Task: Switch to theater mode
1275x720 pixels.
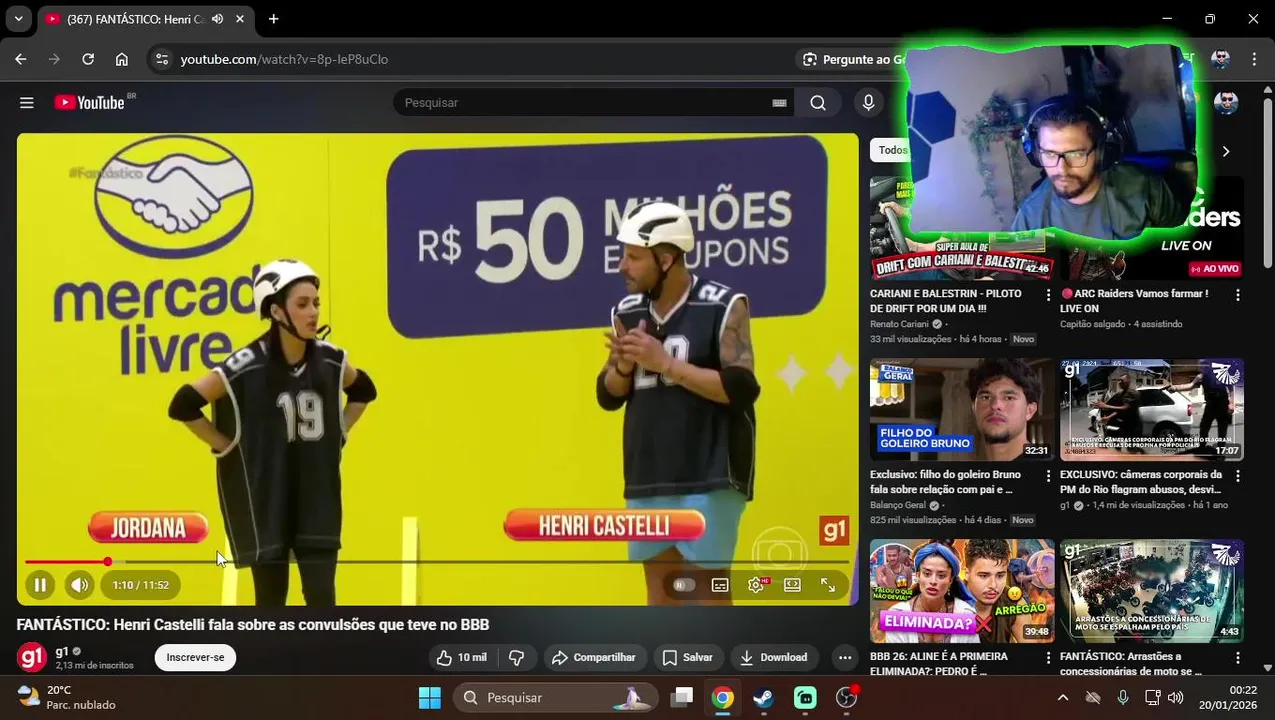Action: 792,585
